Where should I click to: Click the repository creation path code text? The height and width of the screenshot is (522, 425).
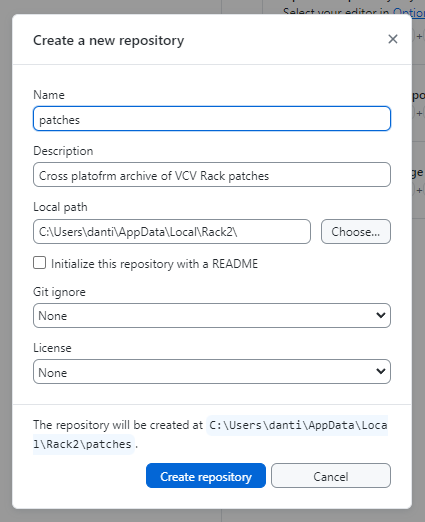click(x=210, y=435)
